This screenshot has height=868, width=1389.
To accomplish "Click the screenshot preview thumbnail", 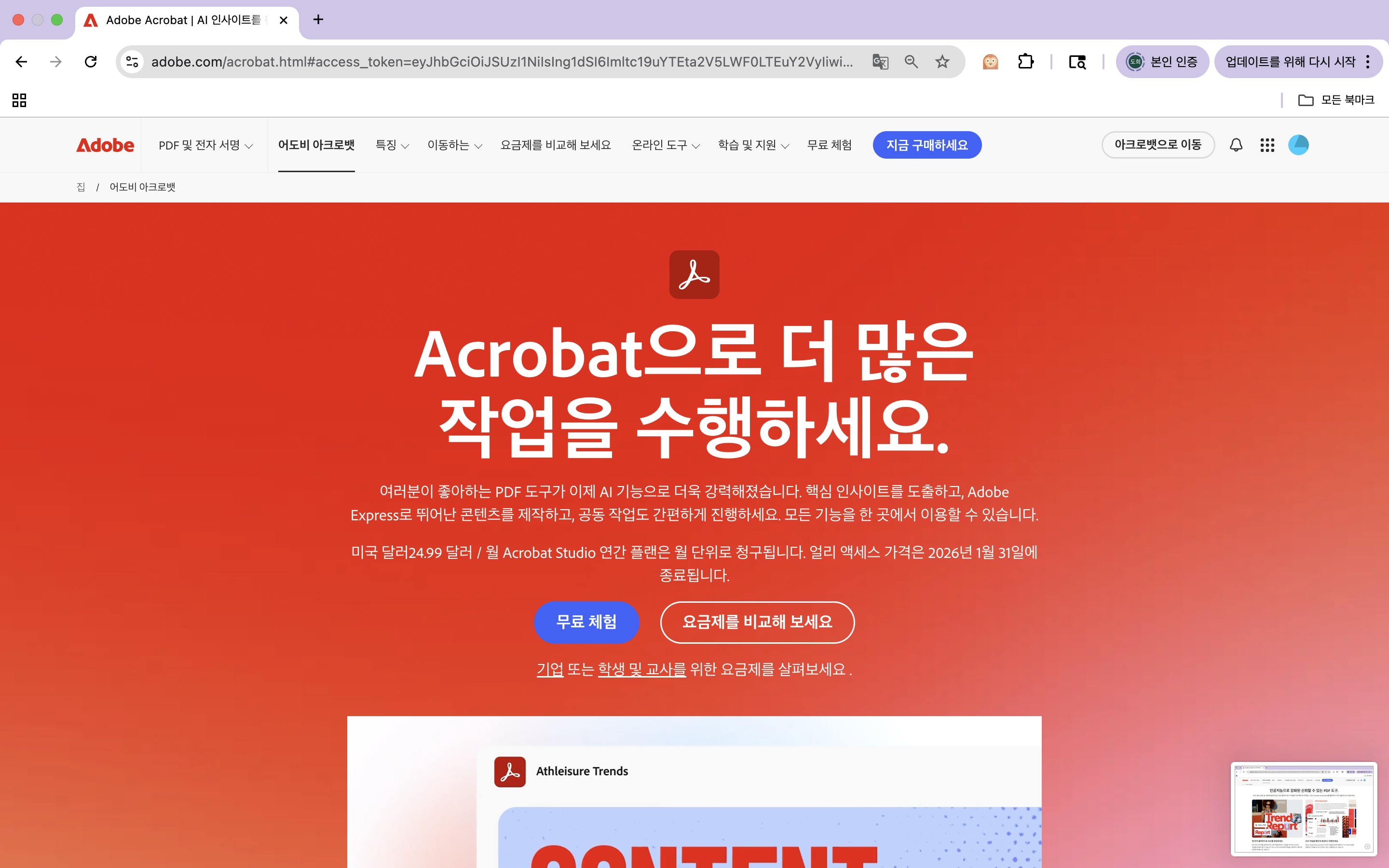I will click(x=1304, y=808).
